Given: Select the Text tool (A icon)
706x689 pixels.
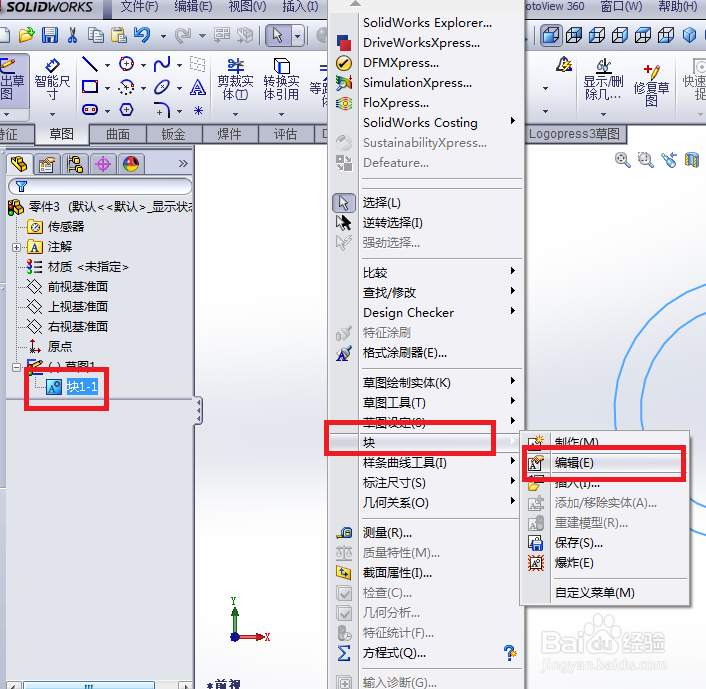Looking at the screenshot, I should click(198, 87).
